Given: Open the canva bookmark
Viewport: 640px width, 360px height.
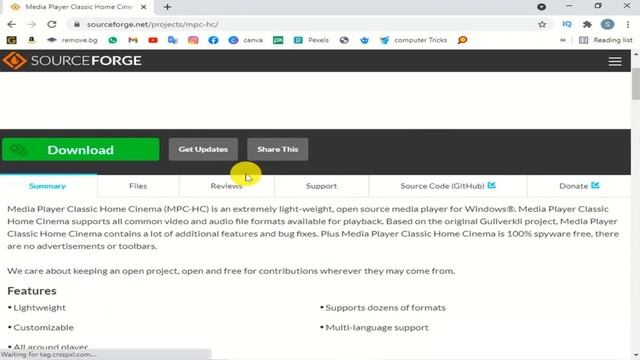Looking at the screenshot, I should click(x=246, y=40).
